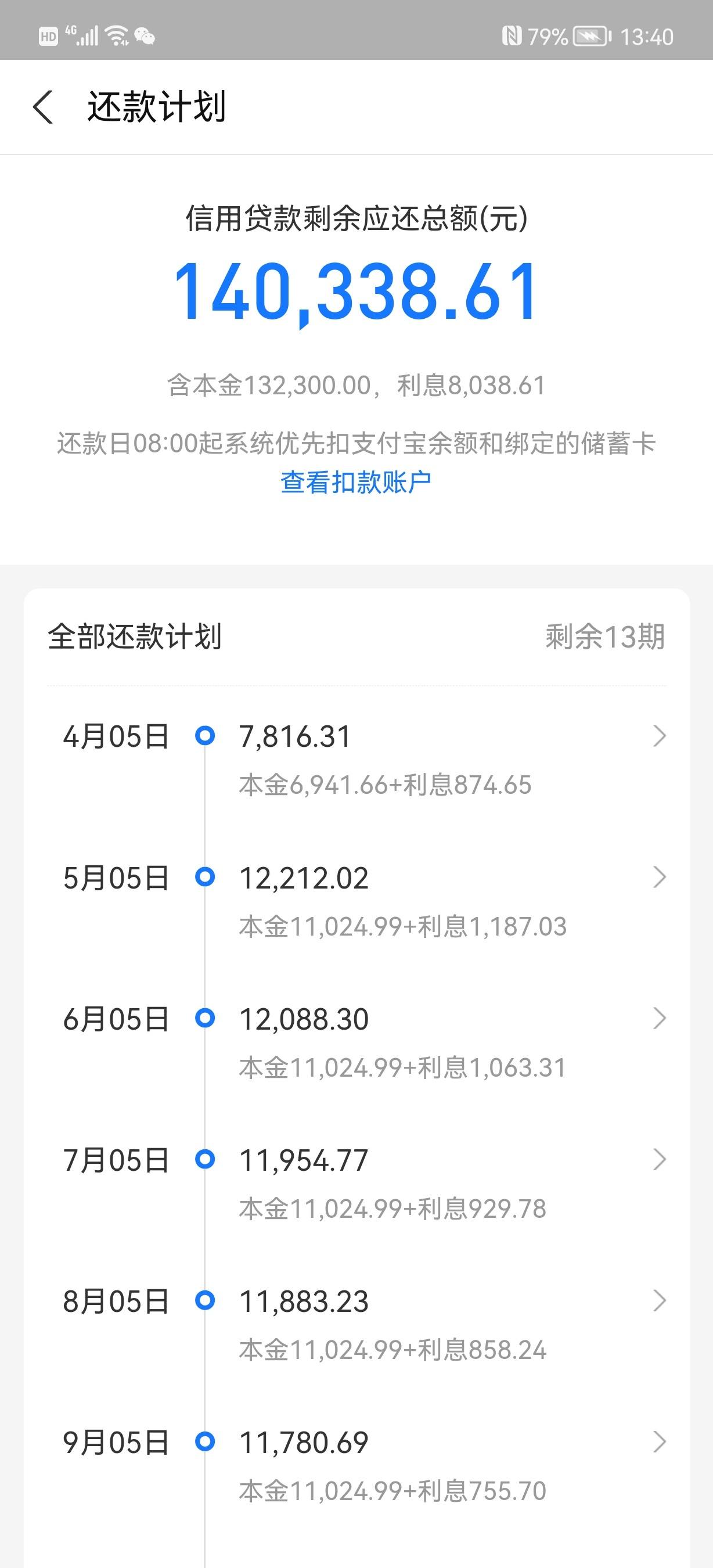Open details arrow for 7月05日 payment
This screenshot has height=1568, width=713.
point(660,1160)
